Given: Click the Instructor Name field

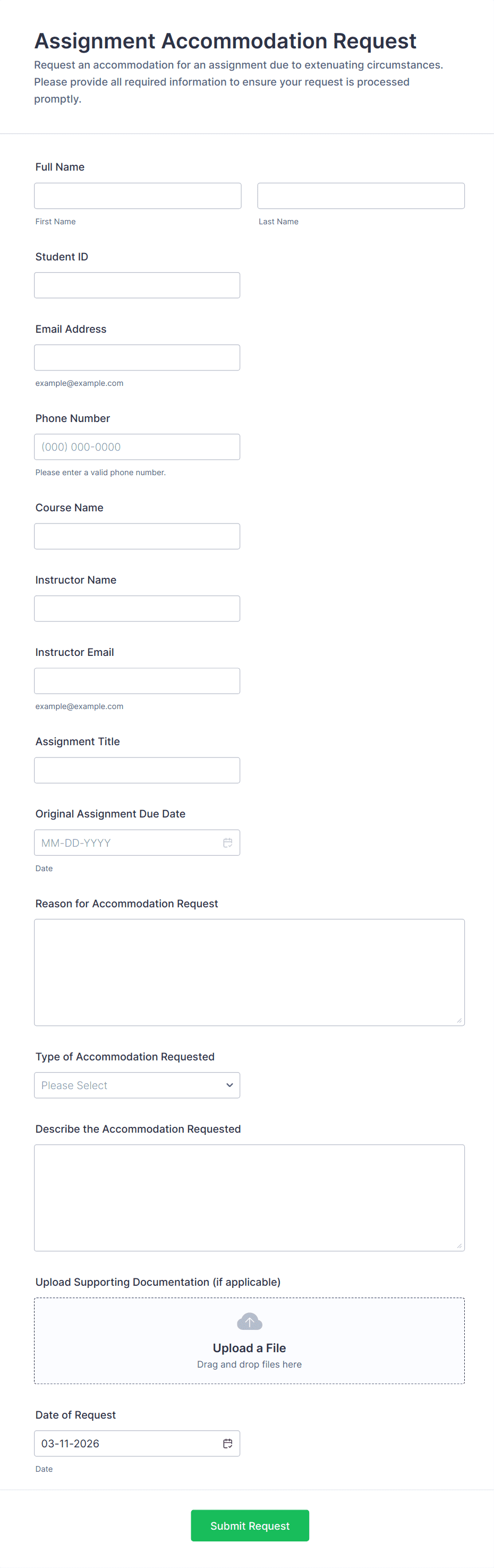Looking at the screenshot, I should (x=137, y=609).
